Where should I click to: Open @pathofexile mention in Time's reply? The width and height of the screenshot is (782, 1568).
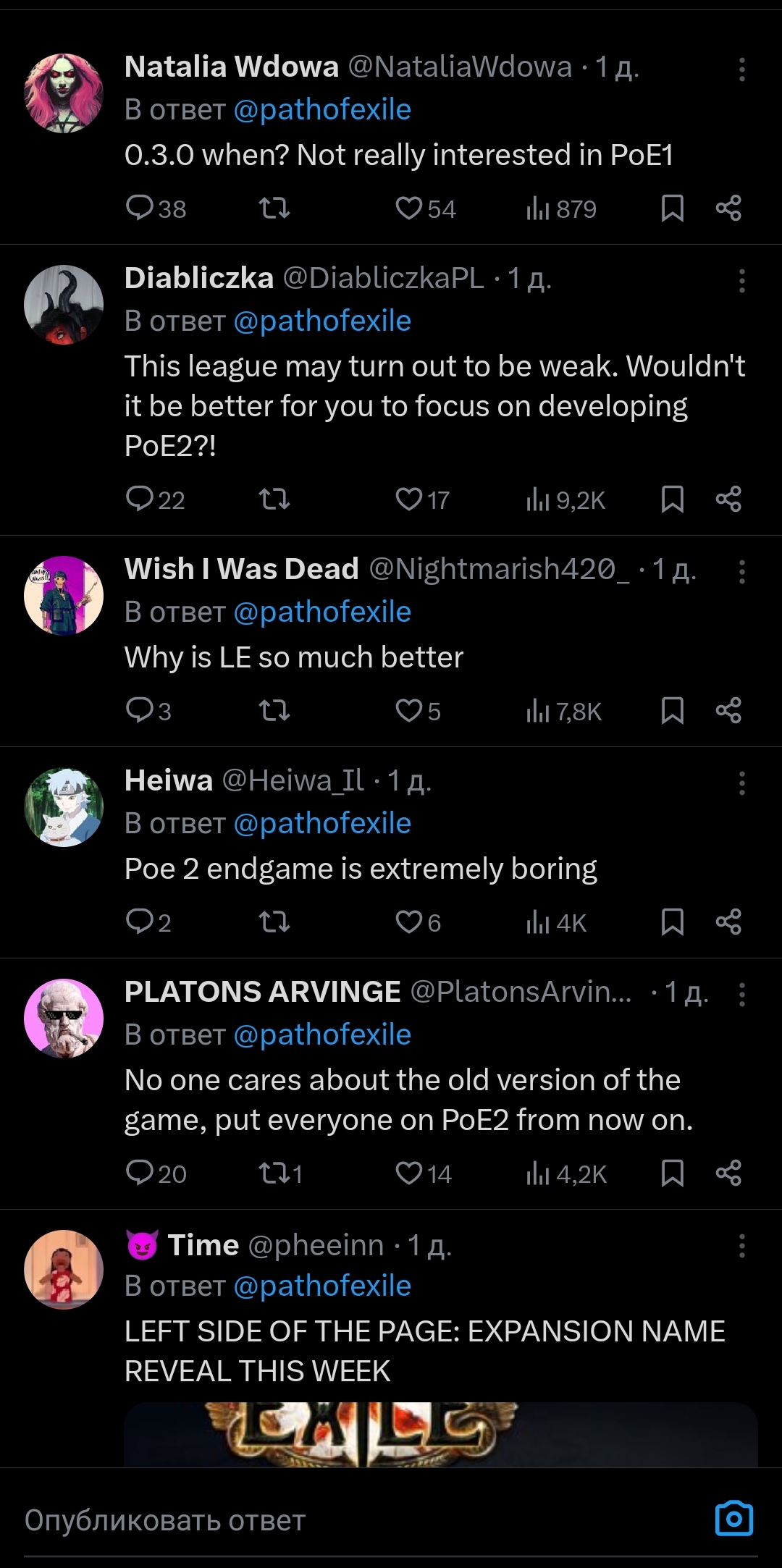(x=322, y=1286)
